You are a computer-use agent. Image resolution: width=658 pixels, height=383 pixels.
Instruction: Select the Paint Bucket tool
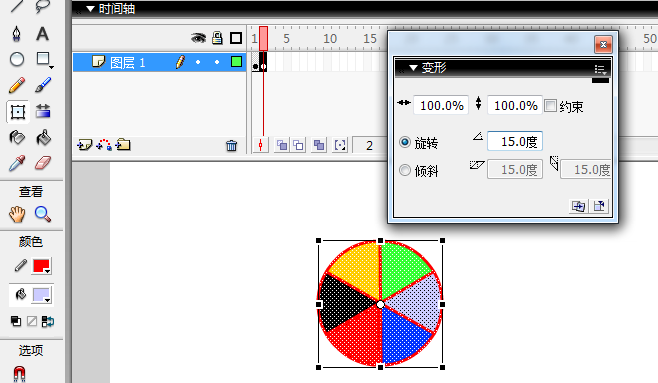(x=43, y=137)
